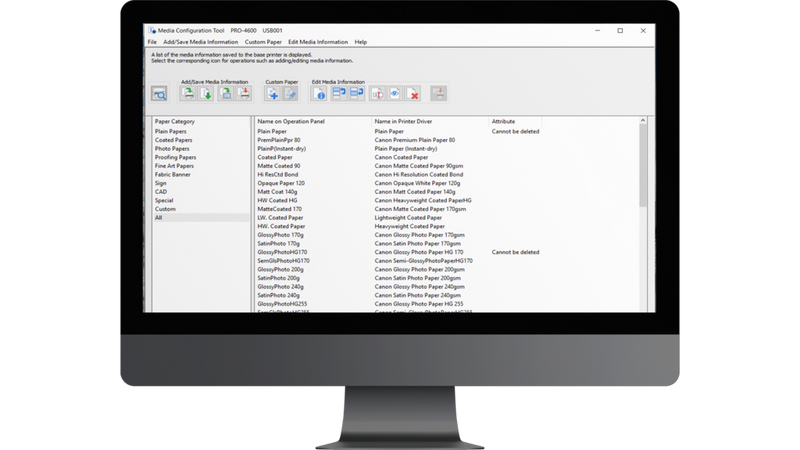Select the GlossyPhotoHG255 entry
800x450 pixels.
tap(282, 304)
